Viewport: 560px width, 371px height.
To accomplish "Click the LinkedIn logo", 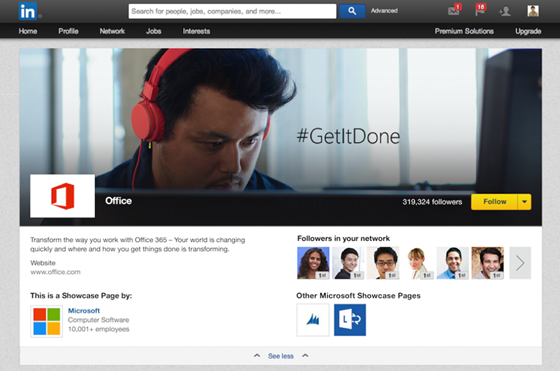I will [28, 11].
